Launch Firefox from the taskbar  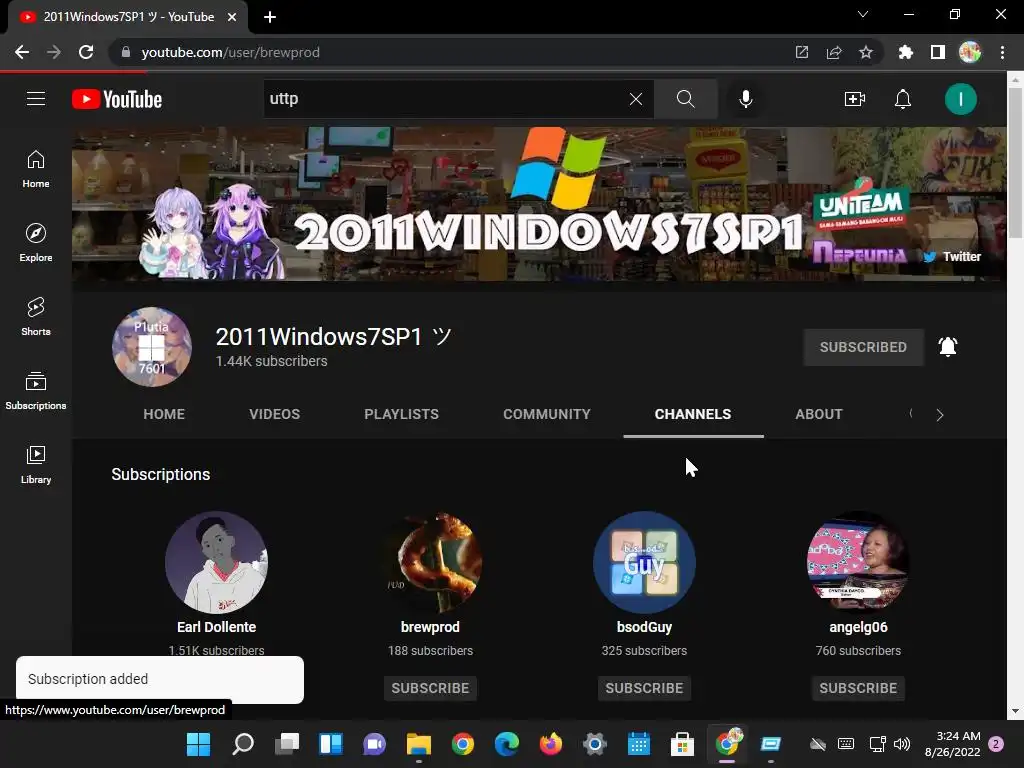pyautogui.click(x=551, y=744)
